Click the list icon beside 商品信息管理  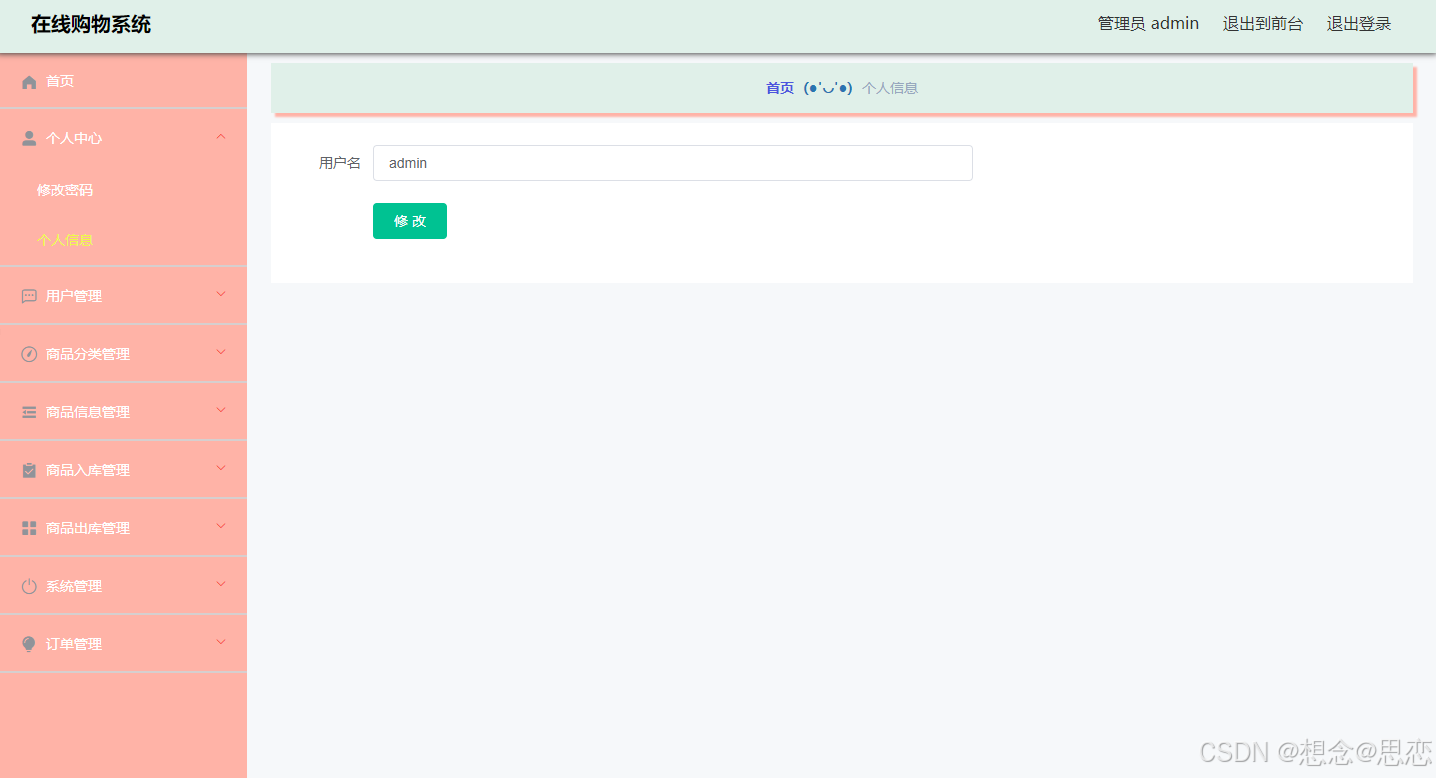tap(29, 413)
